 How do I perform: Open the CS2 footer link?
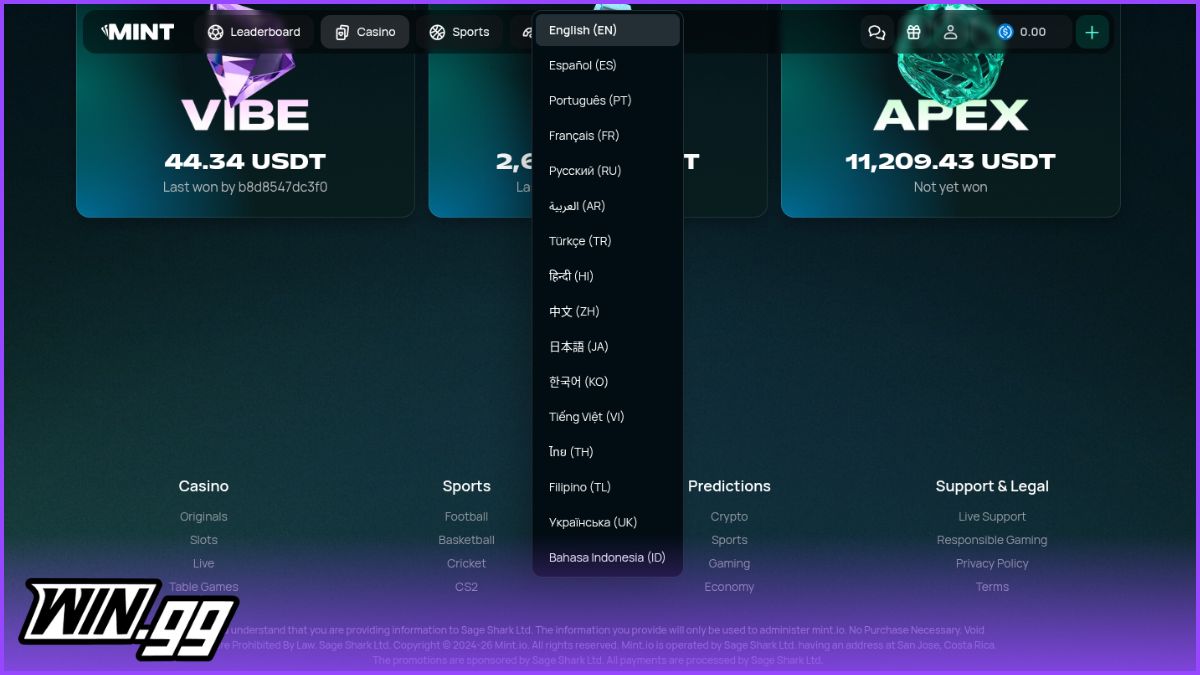tap(466, 587)
